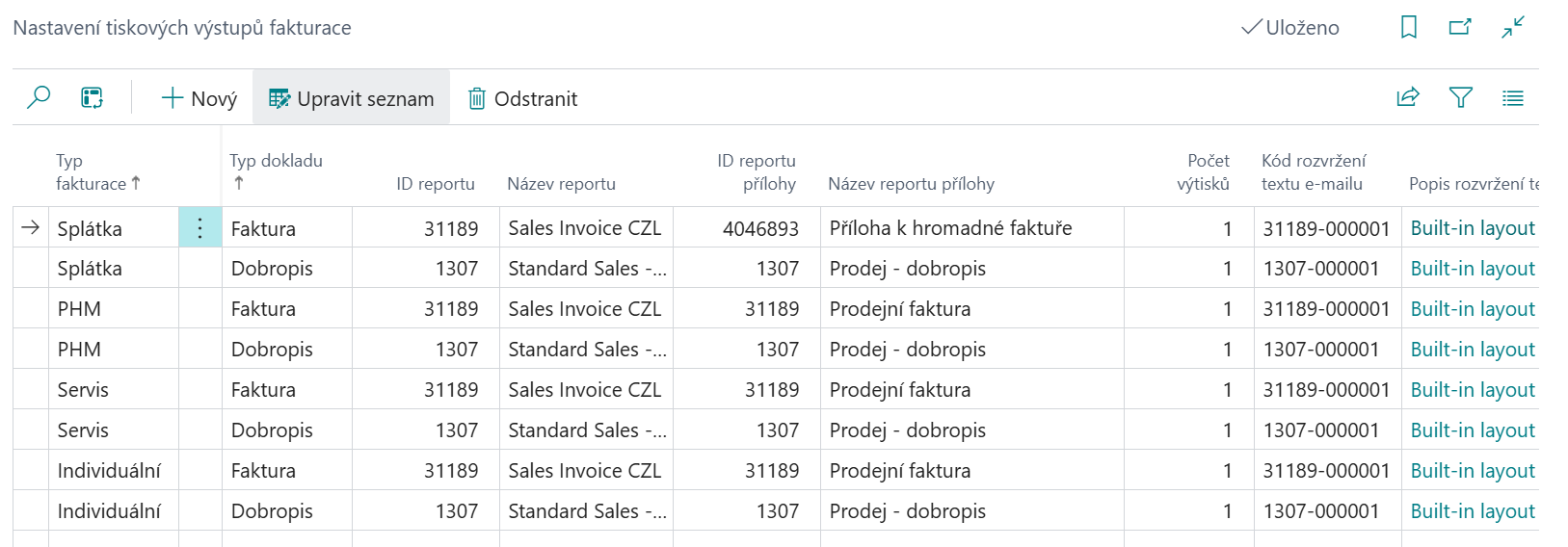Open Built-in layout link in Individuální Dobropis row
Screen dimensions: 1568x547
pyautogui.click(x=1472, y=511)
